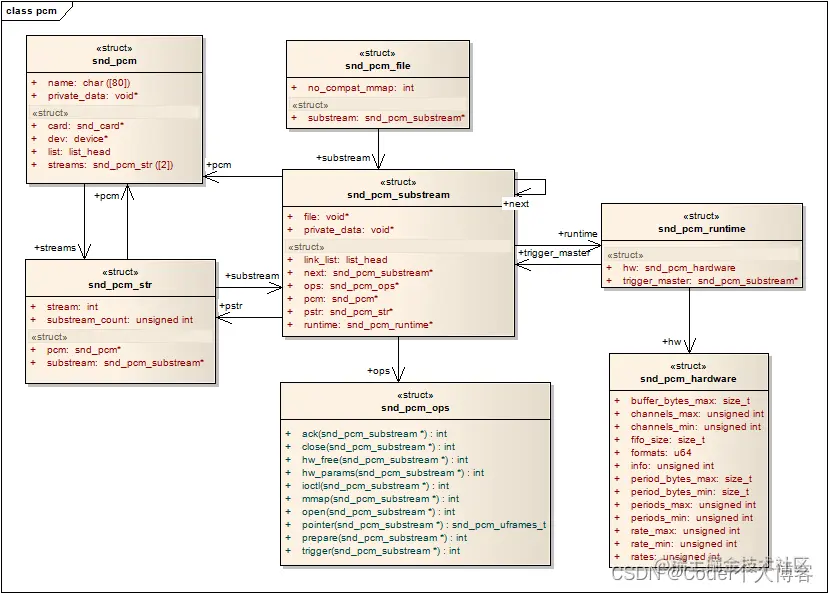Select the "fifo_size: size_t" attribute
This screenshot has width=828, height=593.
(667, 440)
